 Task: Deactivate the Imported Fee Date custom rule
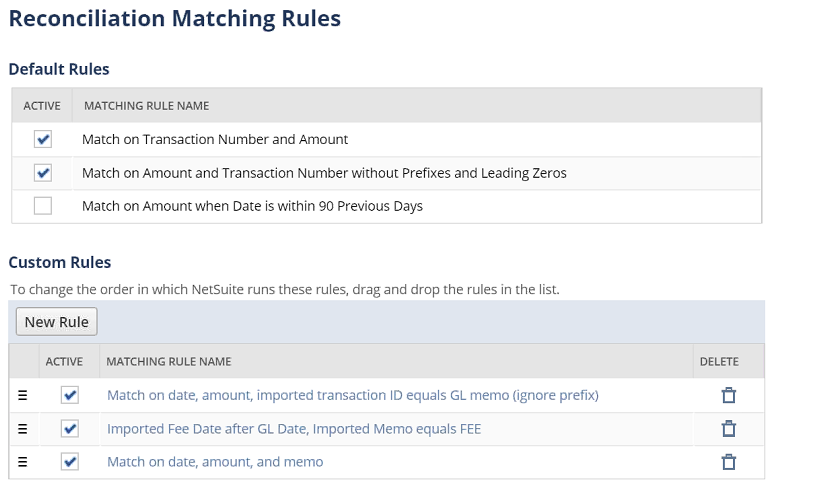(x=69, y=429)
